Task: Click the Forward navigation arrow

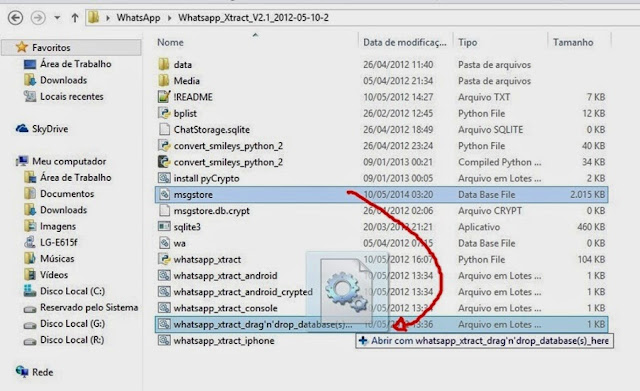Action: [38, 18]
